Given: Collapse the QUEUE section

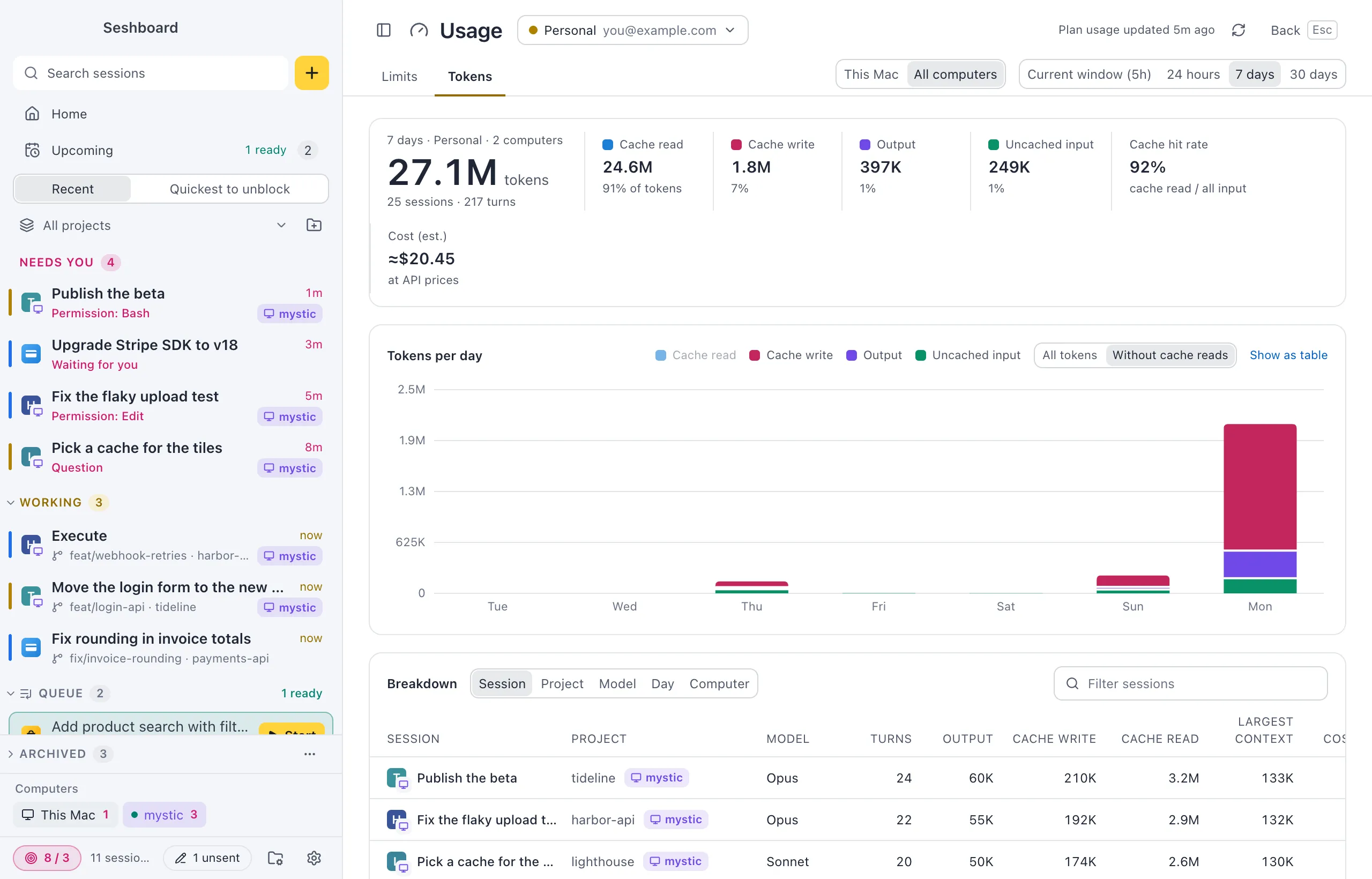Looking at the screenshot, I should coord(11,694).
